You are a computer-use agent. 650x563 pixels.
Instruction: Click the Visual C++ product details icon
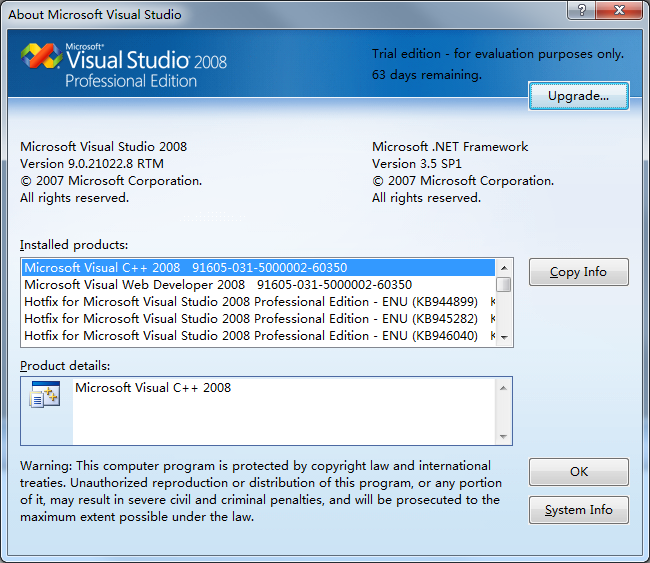pyautogui.click(x=45, y=394)
